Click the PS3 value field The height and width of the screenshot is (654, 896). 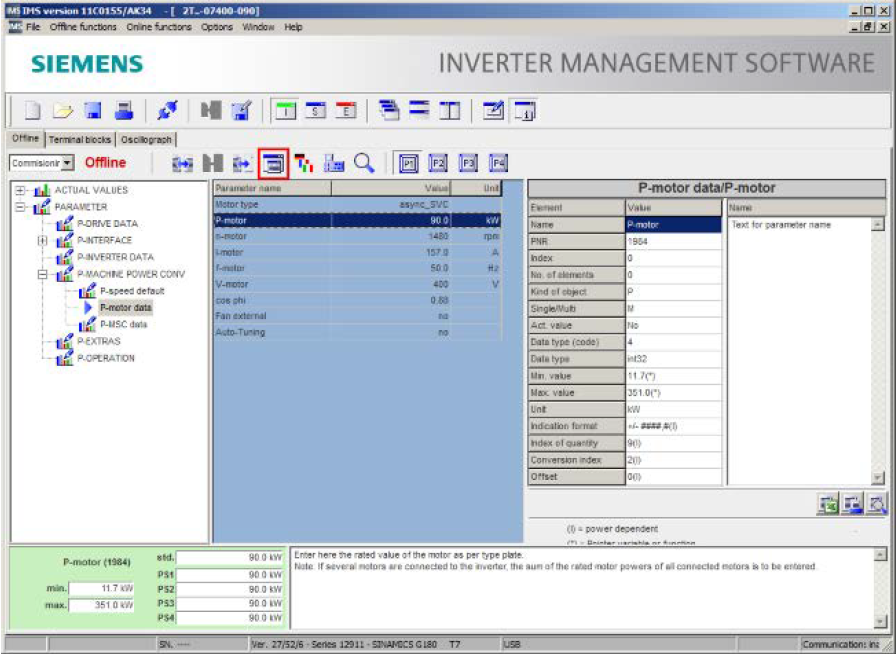click(x=230, y=604)
